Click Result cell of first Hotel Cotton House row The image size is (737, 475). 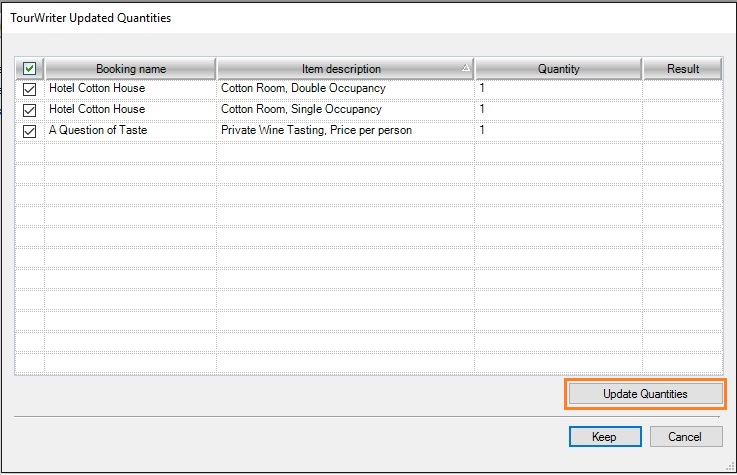[x=682, y=89]
